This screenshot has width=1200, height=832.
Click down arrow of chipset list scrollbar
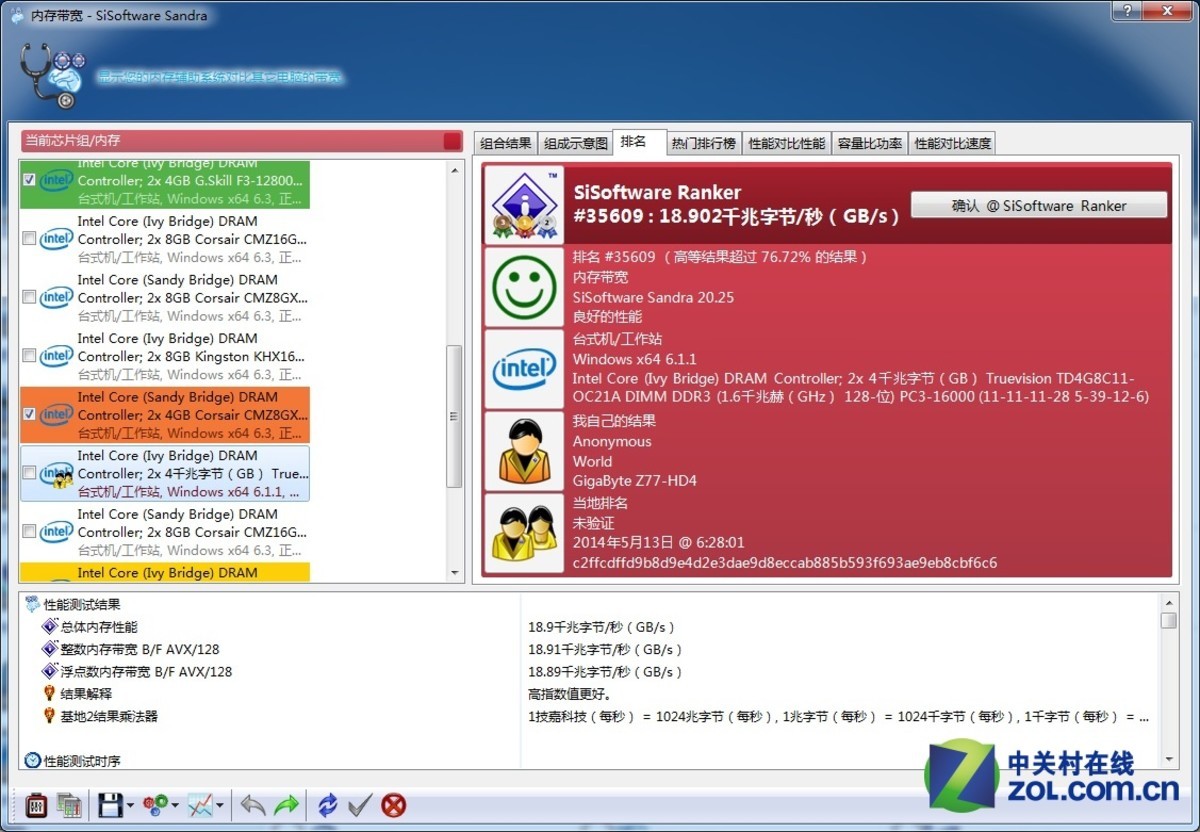pos(454,573)
